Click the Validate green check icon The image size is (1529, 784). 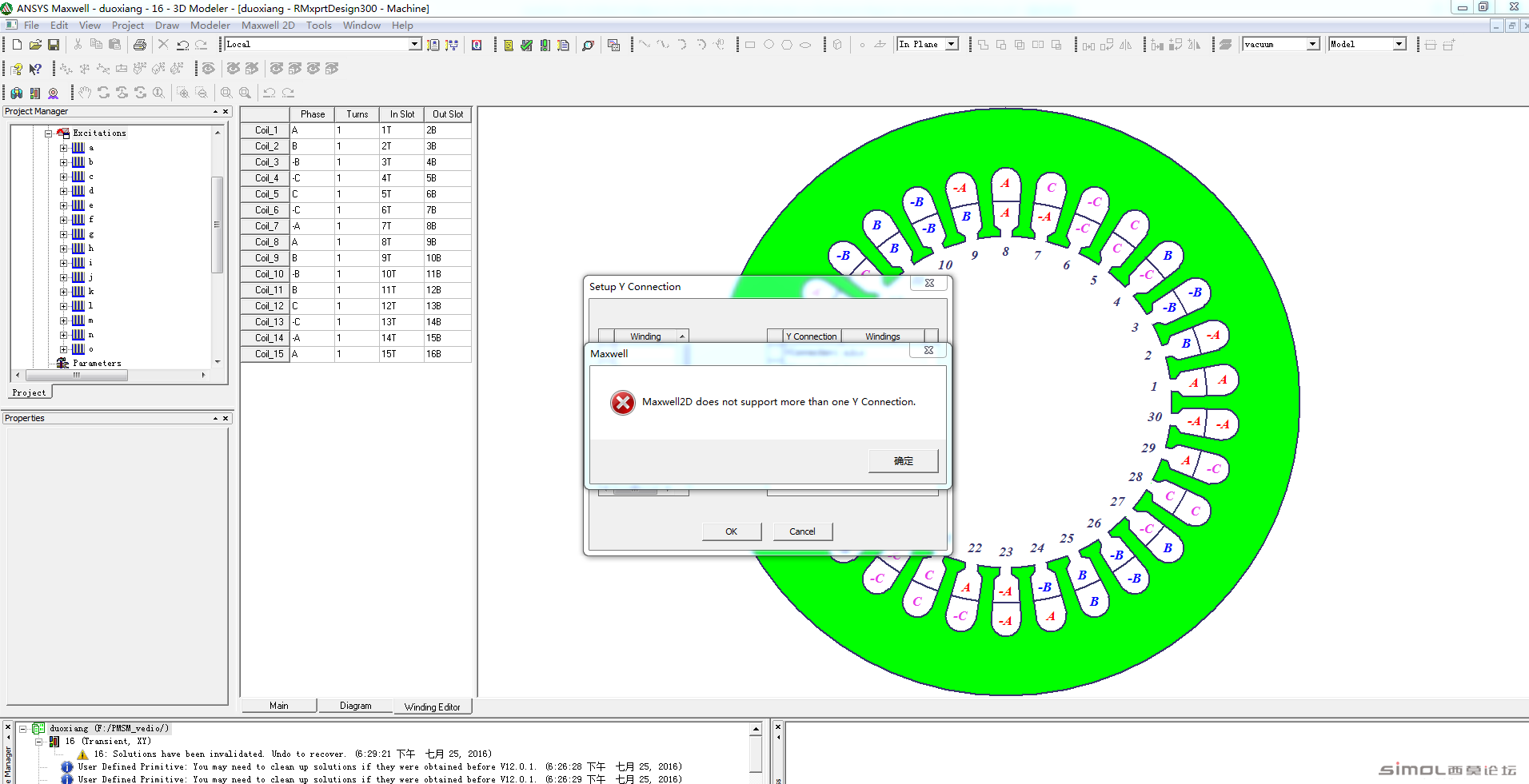526,45
